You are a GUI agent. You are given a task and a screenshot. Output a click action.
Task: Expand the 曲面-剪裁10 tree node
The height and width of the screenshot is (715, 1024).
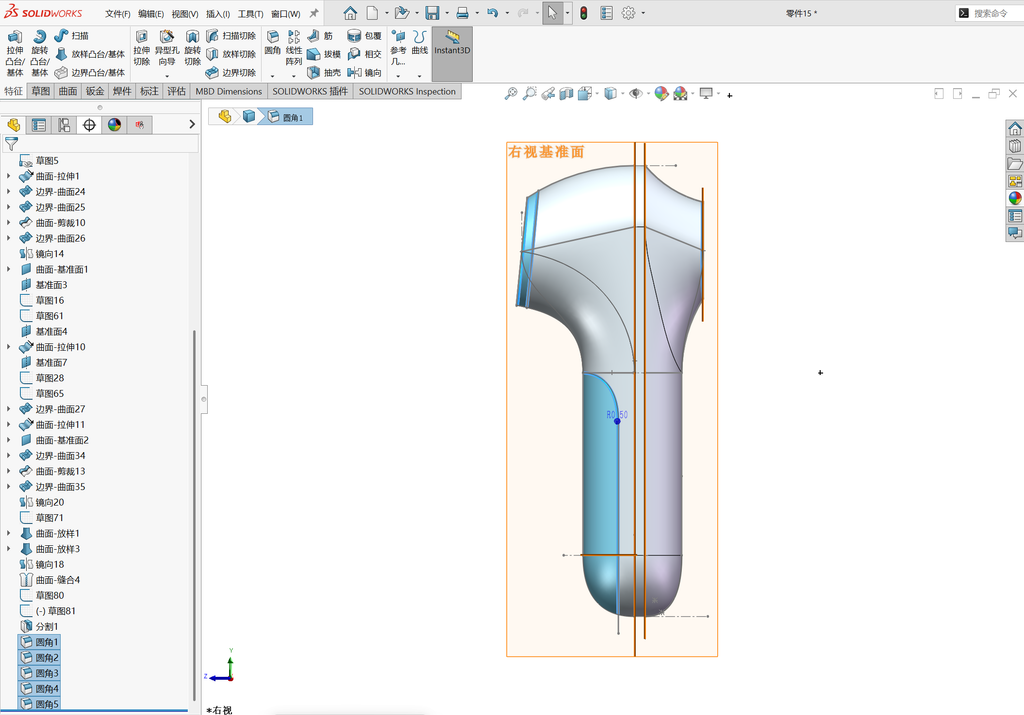pos(8,223)
